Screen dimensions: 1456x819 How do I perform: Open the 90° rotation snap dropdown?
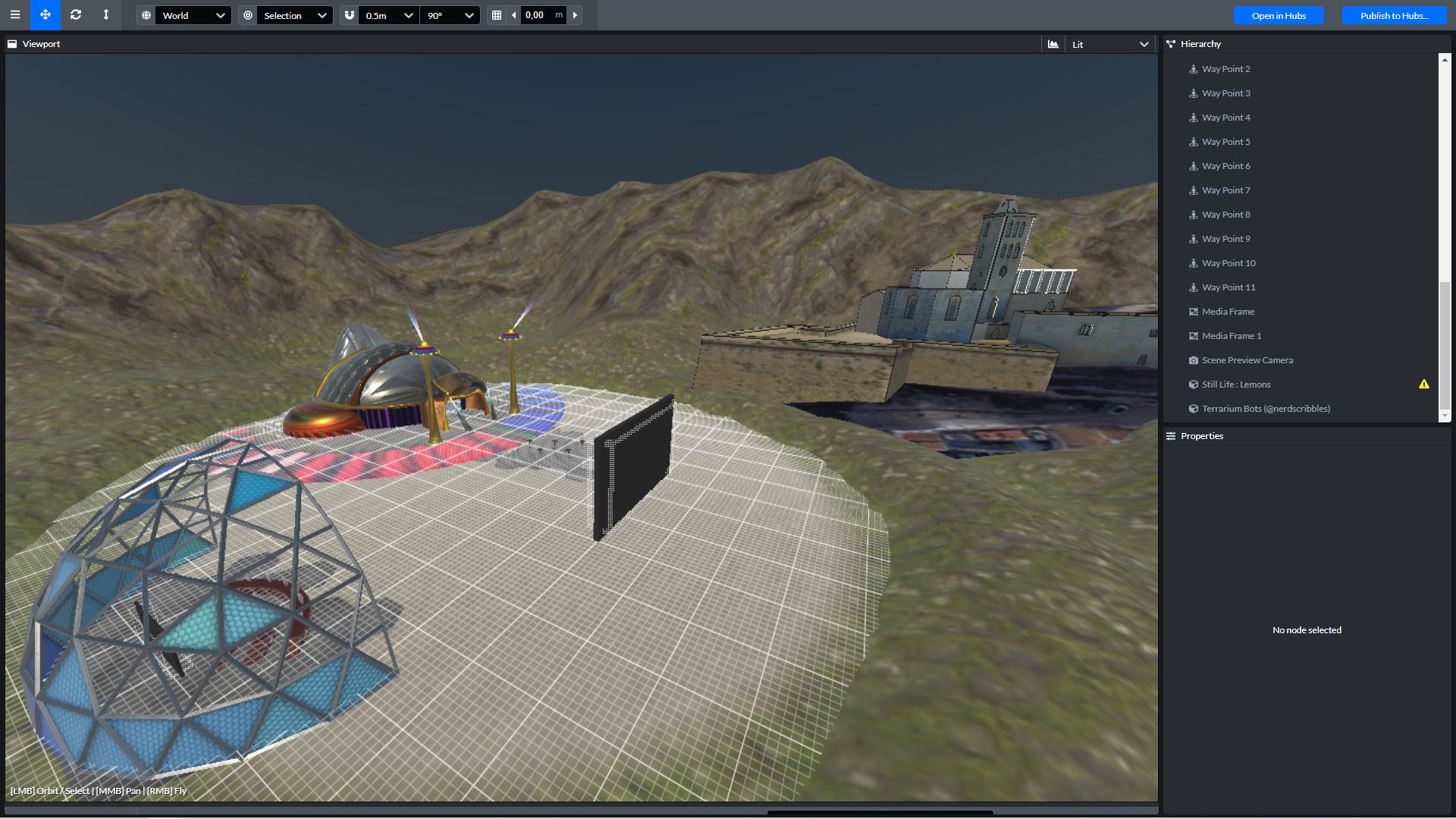450,15
